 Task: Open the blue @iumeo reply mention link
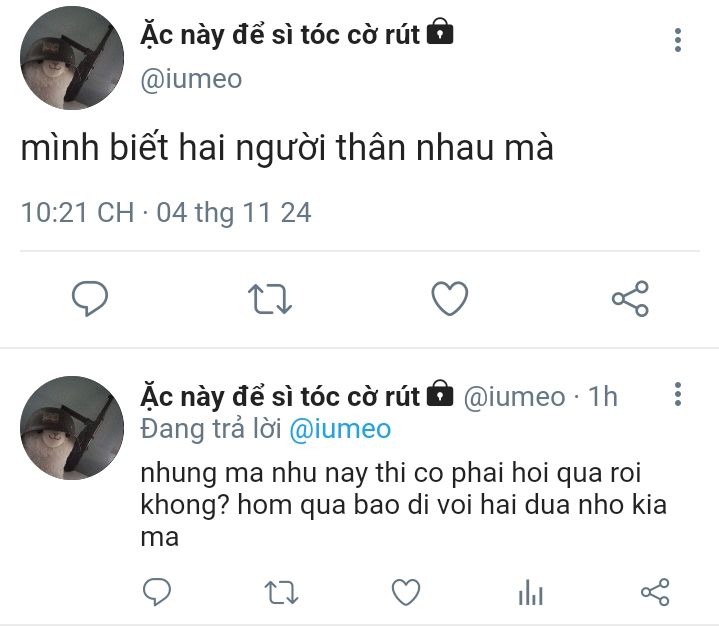point(340,430)
